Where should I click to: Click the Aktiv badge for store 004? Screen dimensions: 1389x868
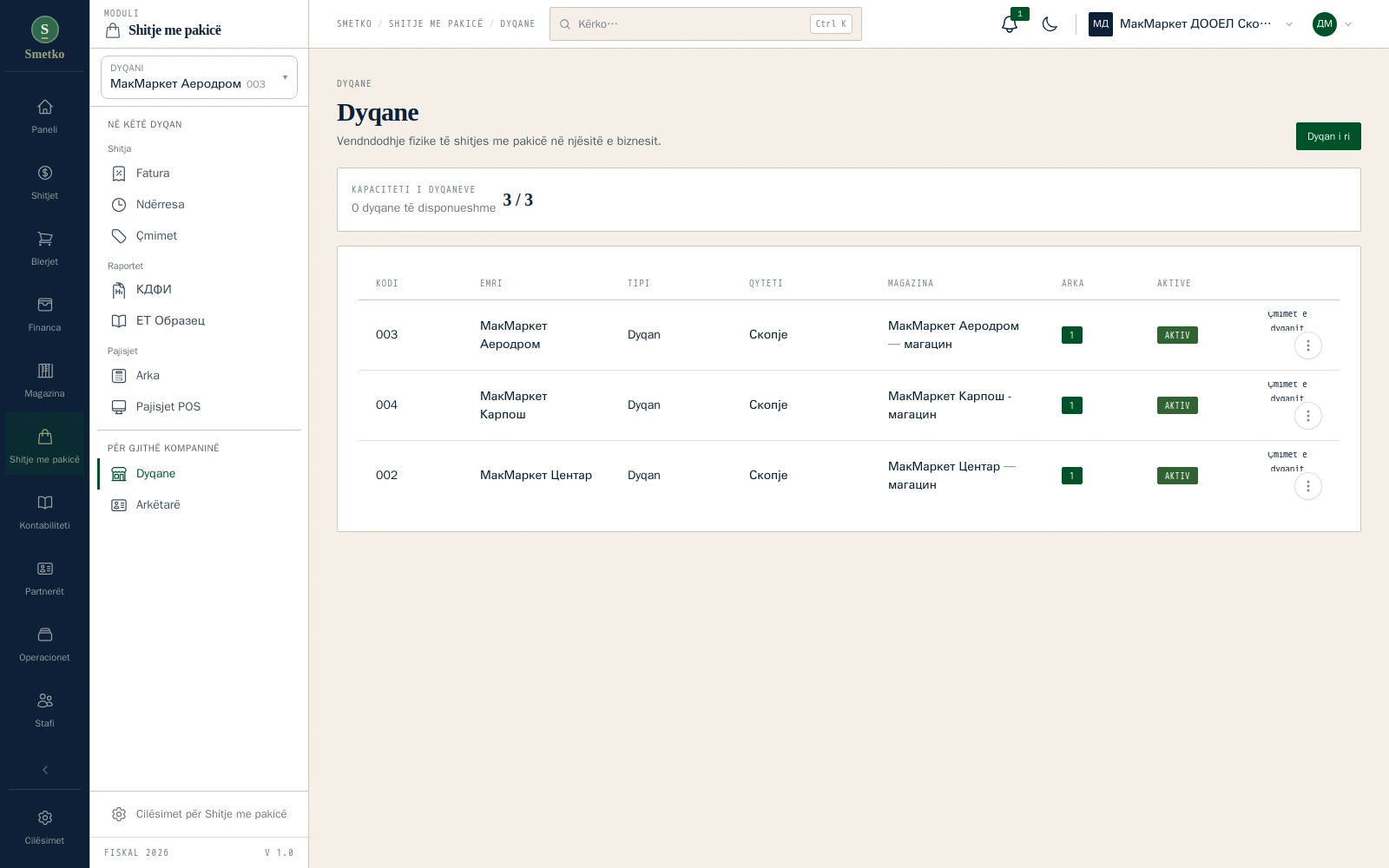pos(1177,405)
